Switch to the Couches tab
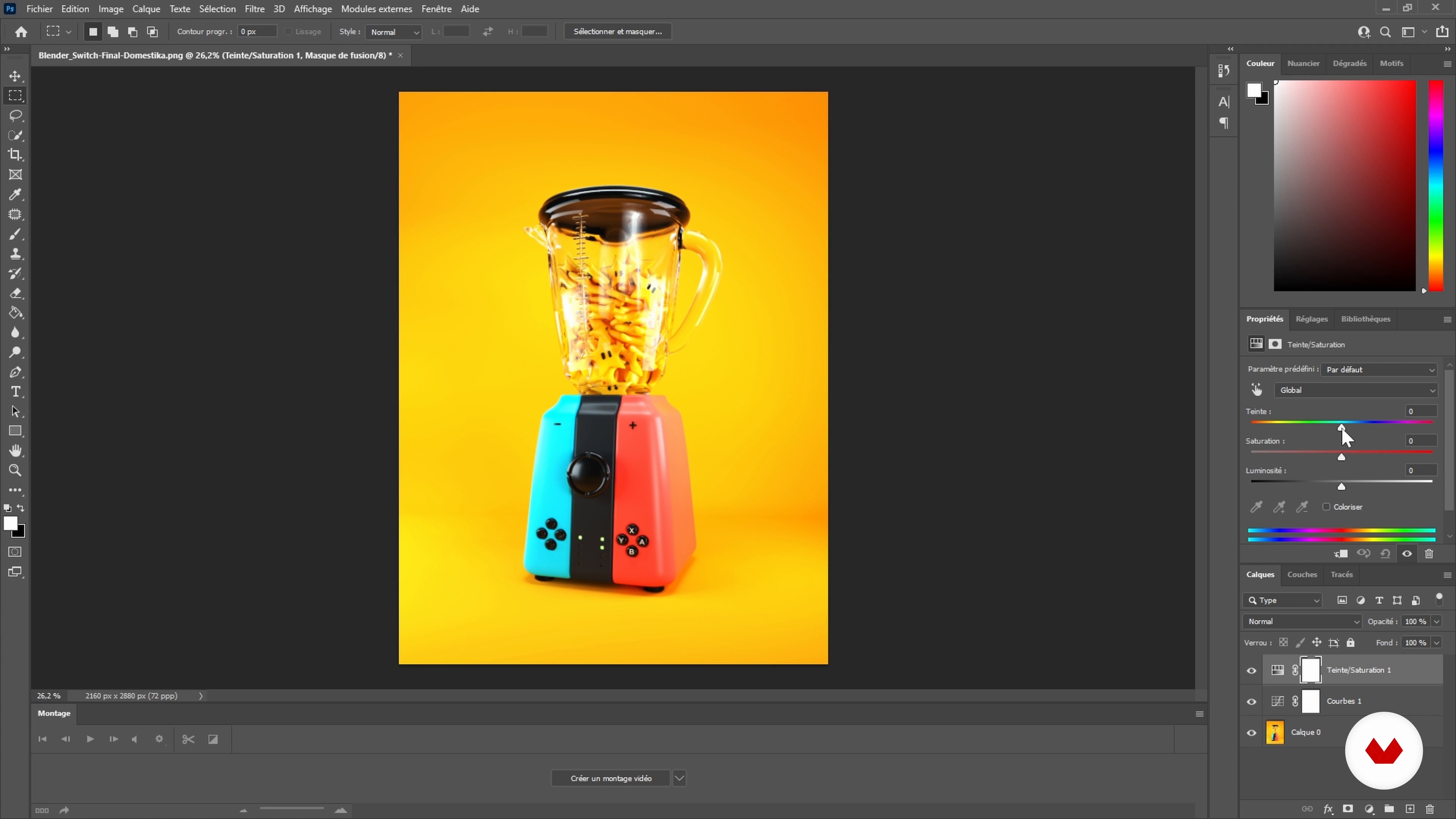The image size is (1456, 819). pyautogui.click(x=1302, y=575)
